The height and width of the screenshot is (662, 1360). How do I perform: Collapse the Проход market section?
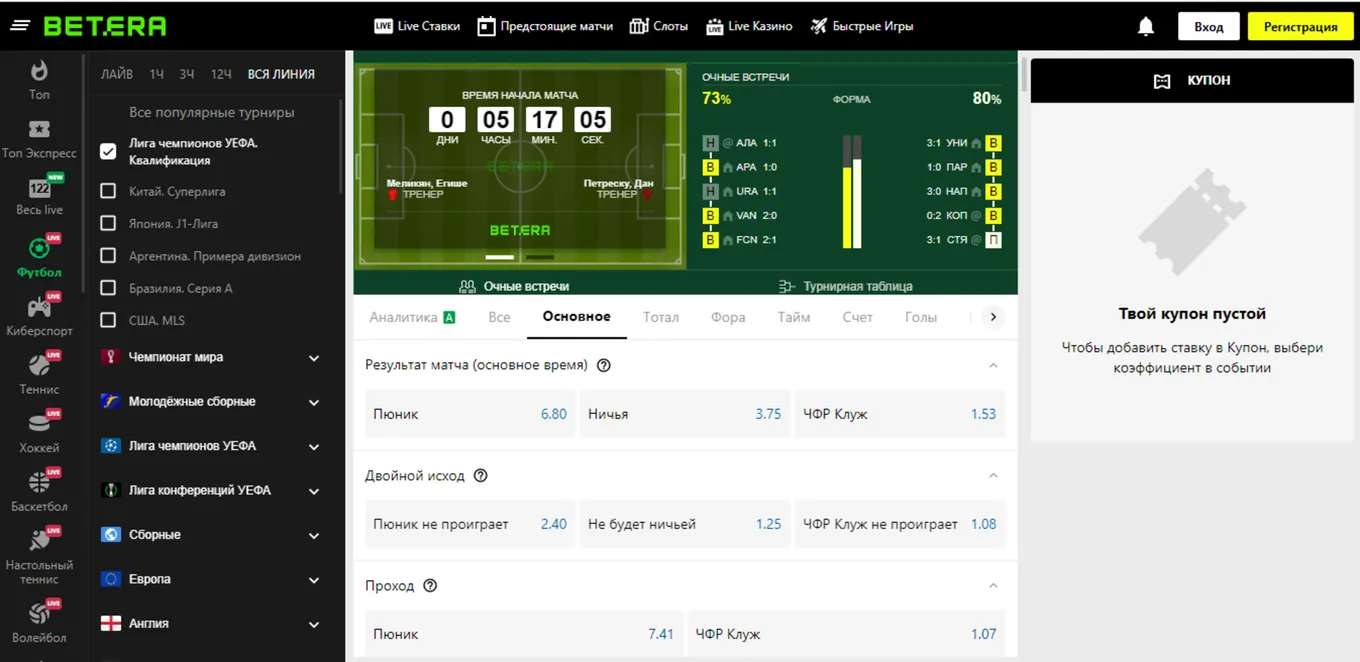pos(993,585)
